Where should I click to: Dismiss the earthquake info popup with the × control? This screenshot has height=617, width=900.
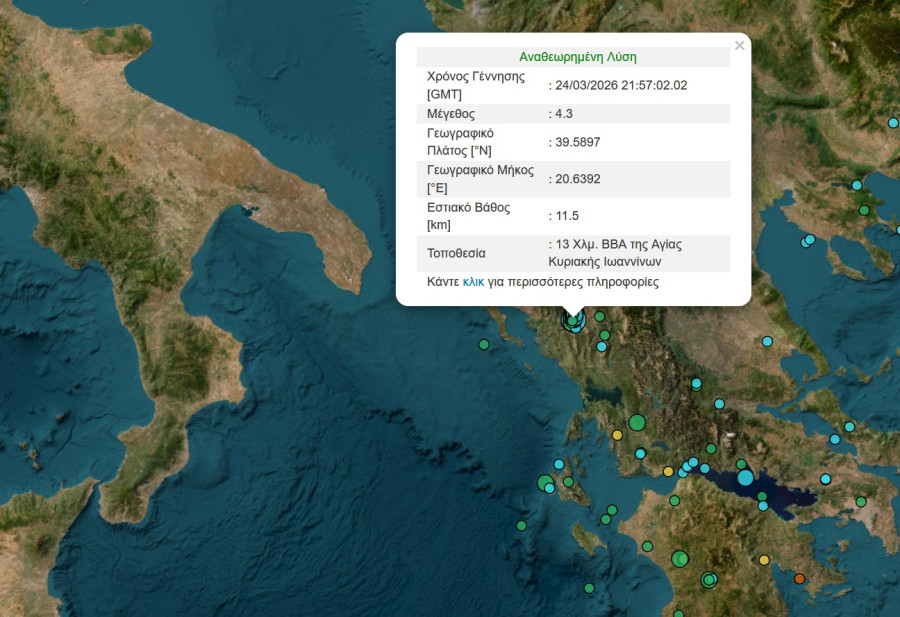tap(739, 45)
